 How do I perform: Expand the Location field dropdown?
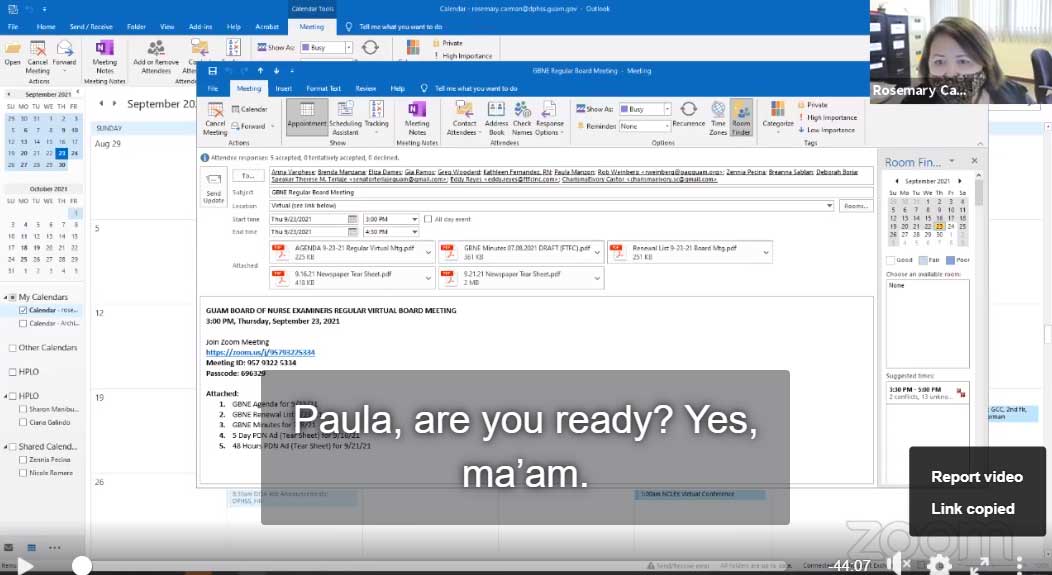point(829,205)
